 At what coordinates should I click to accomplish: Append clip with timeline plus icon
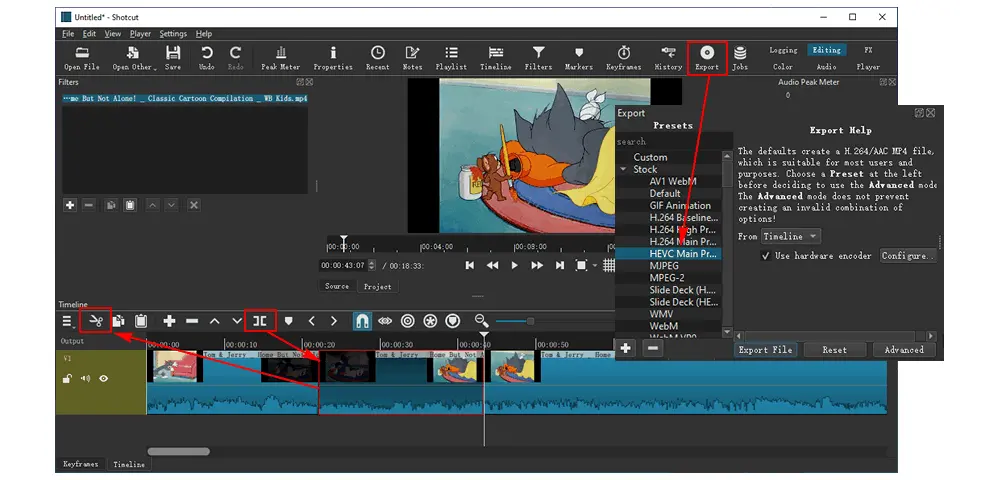(x=169, y=321)
